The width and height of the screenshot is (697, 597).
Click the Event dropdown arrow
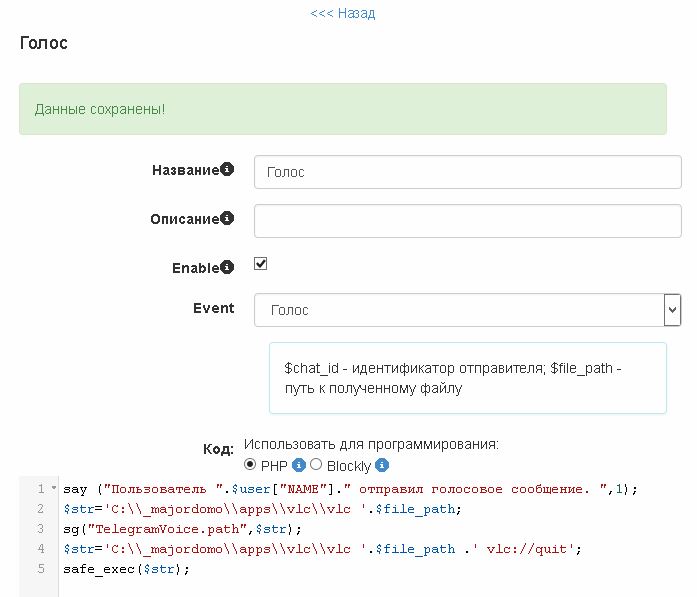coord(672,310)
